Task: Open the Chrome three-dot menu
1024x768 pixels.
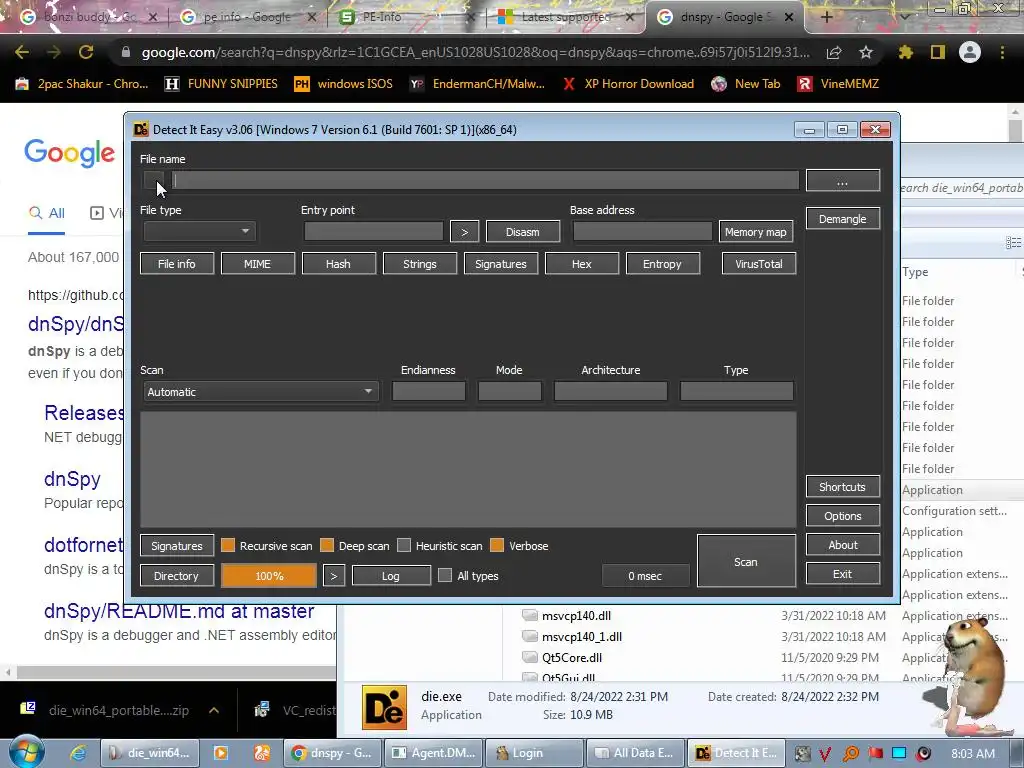Action: click(1002, 52)
